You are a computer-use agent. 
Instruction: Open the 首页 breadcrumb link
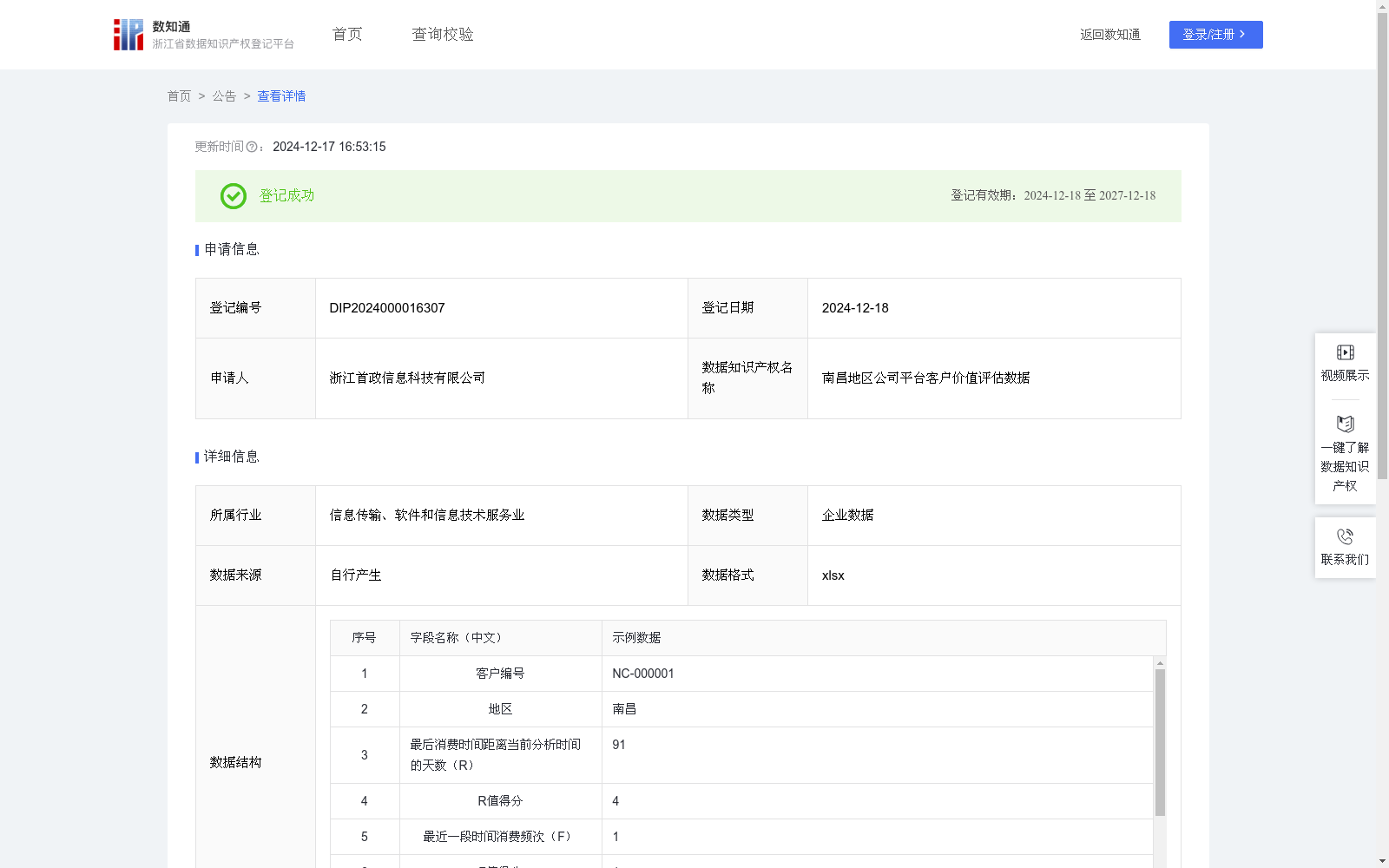click(179, 96)
